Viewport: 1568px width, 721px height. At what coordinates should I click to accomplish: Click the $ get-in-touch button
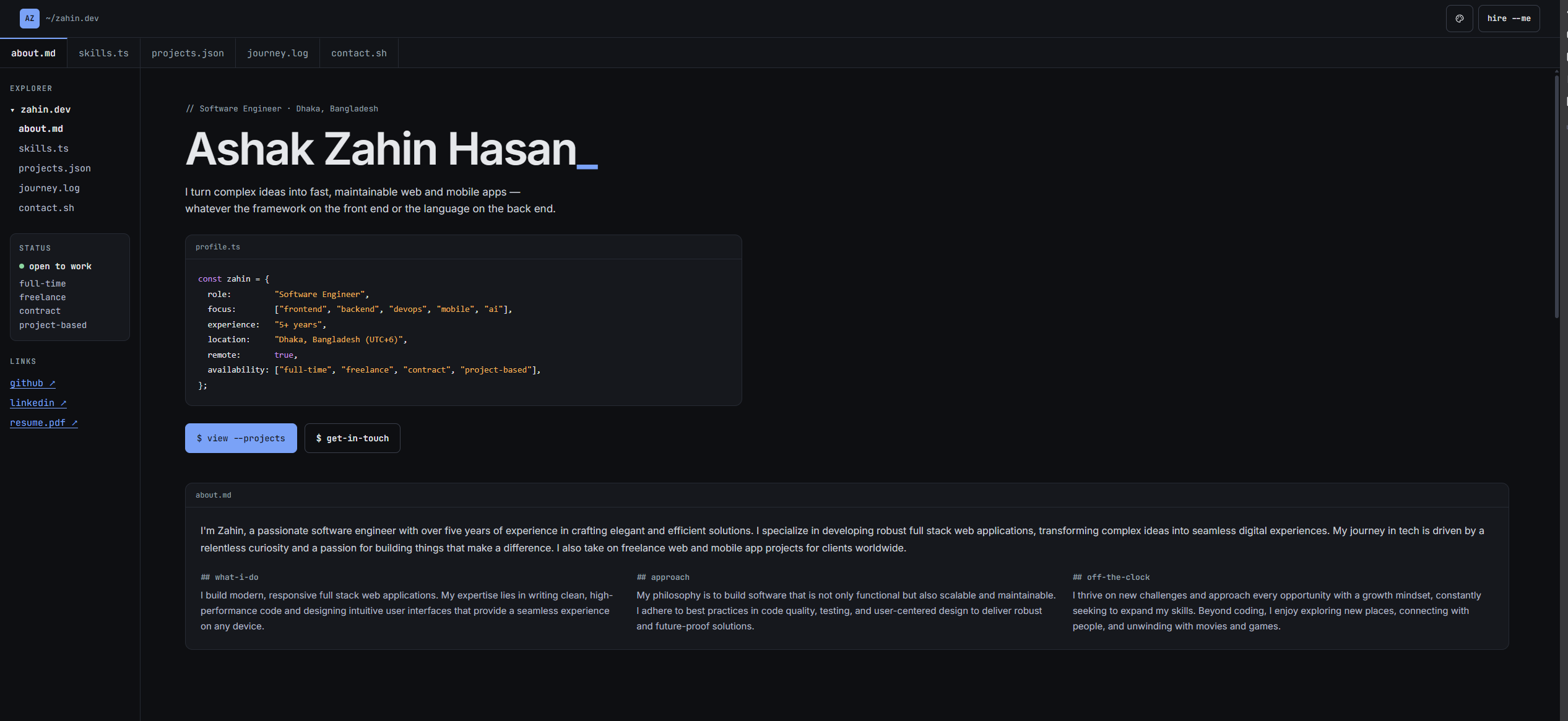[352, 438]
